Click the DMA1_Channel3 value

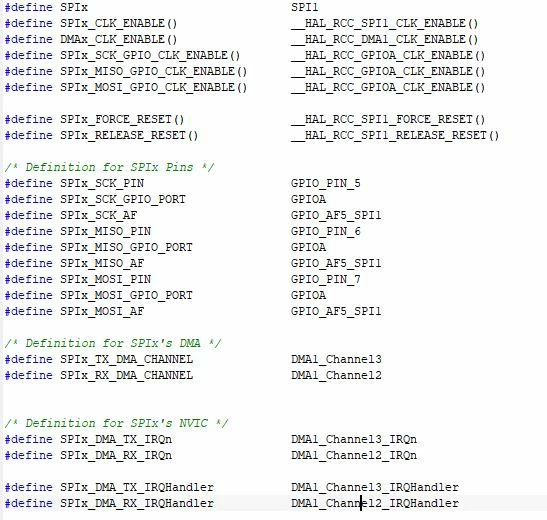(x=336, y=360)
